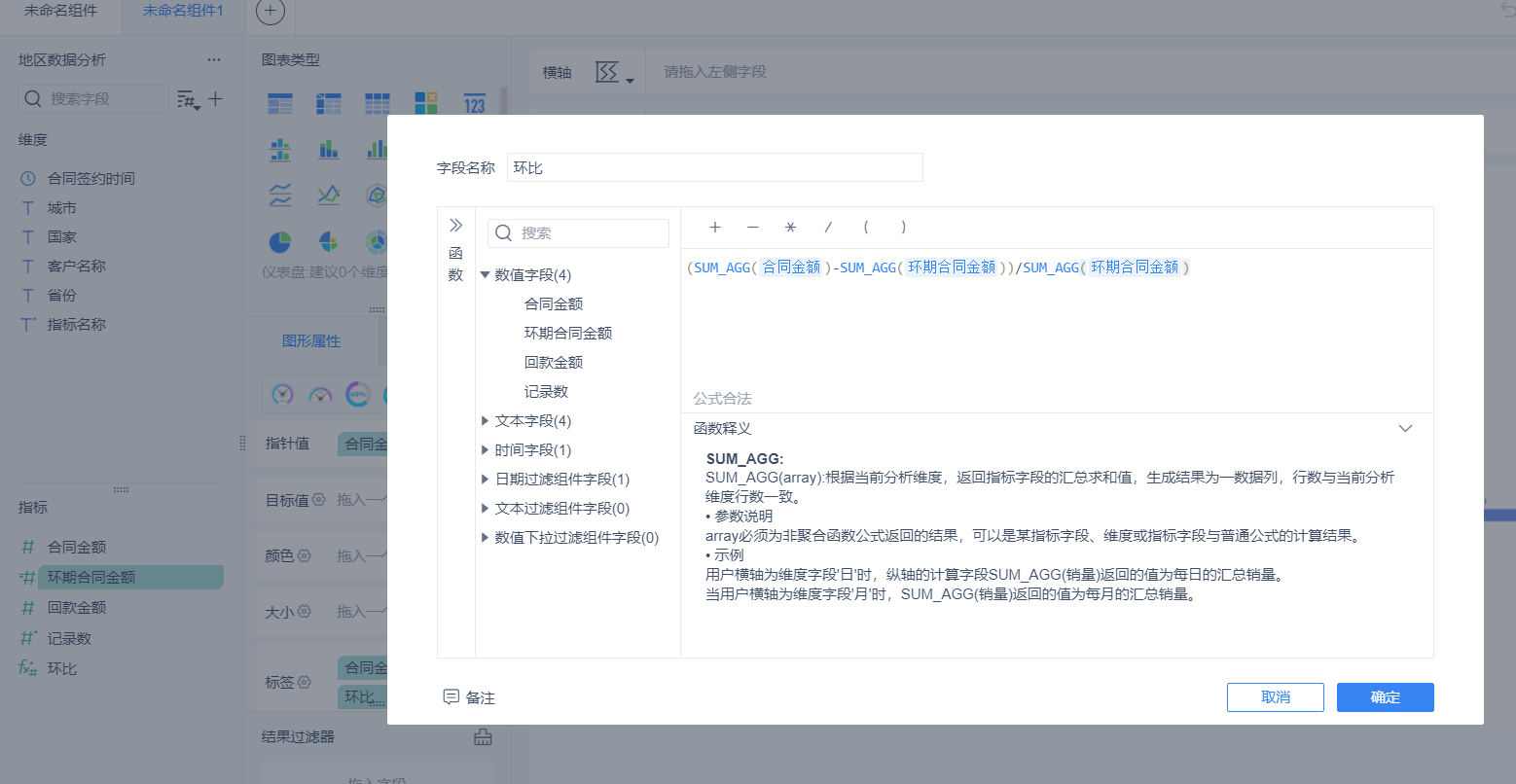Open the 目标值 settings gear icon
The image size is (1516, 784).
(x=318, y=500)
